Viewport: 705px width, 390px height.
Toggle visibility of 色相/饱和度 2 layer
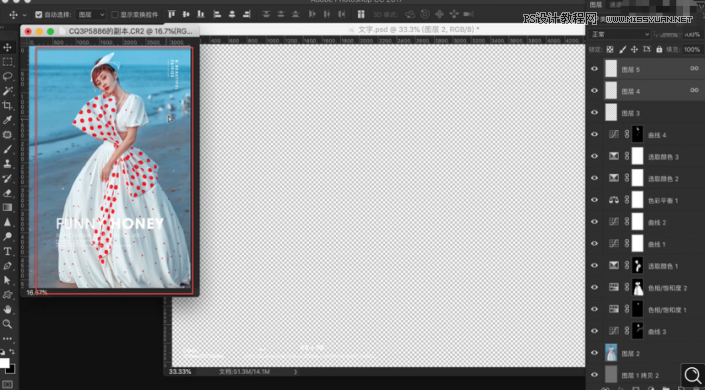tap(594, 287)
